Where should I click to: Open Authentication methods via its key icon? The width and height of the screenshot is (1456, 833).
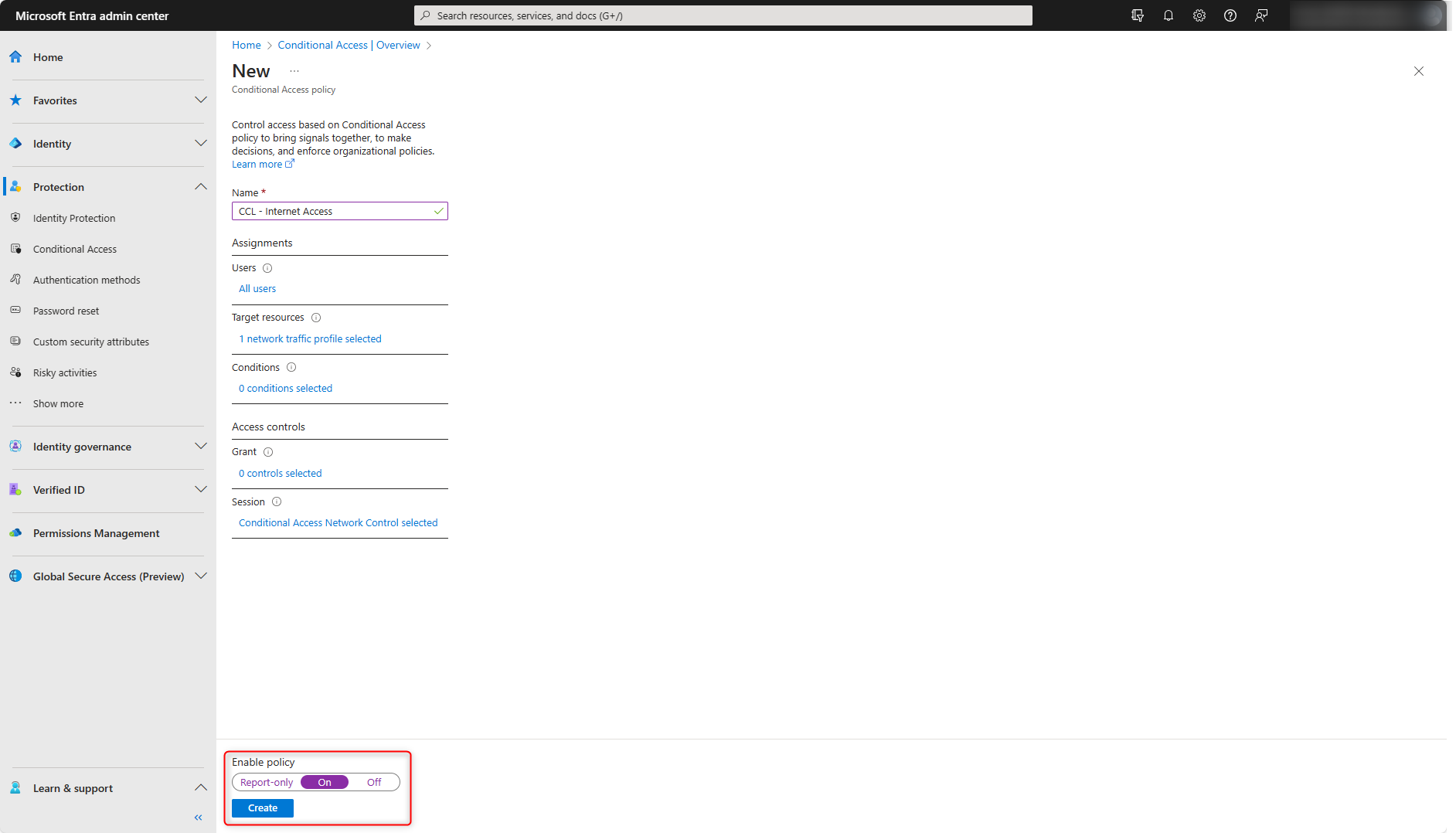[16, 279]
